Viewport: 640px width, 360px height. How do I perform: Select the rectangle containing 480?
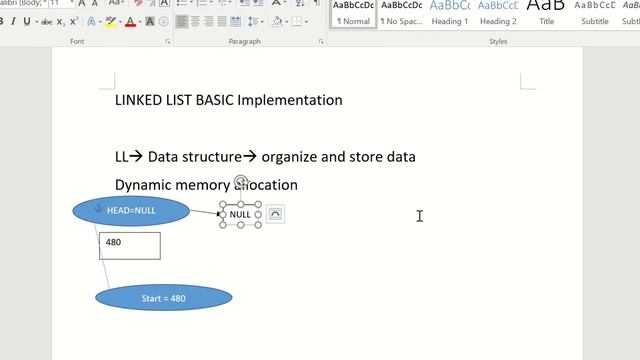(x=130, y=246)
